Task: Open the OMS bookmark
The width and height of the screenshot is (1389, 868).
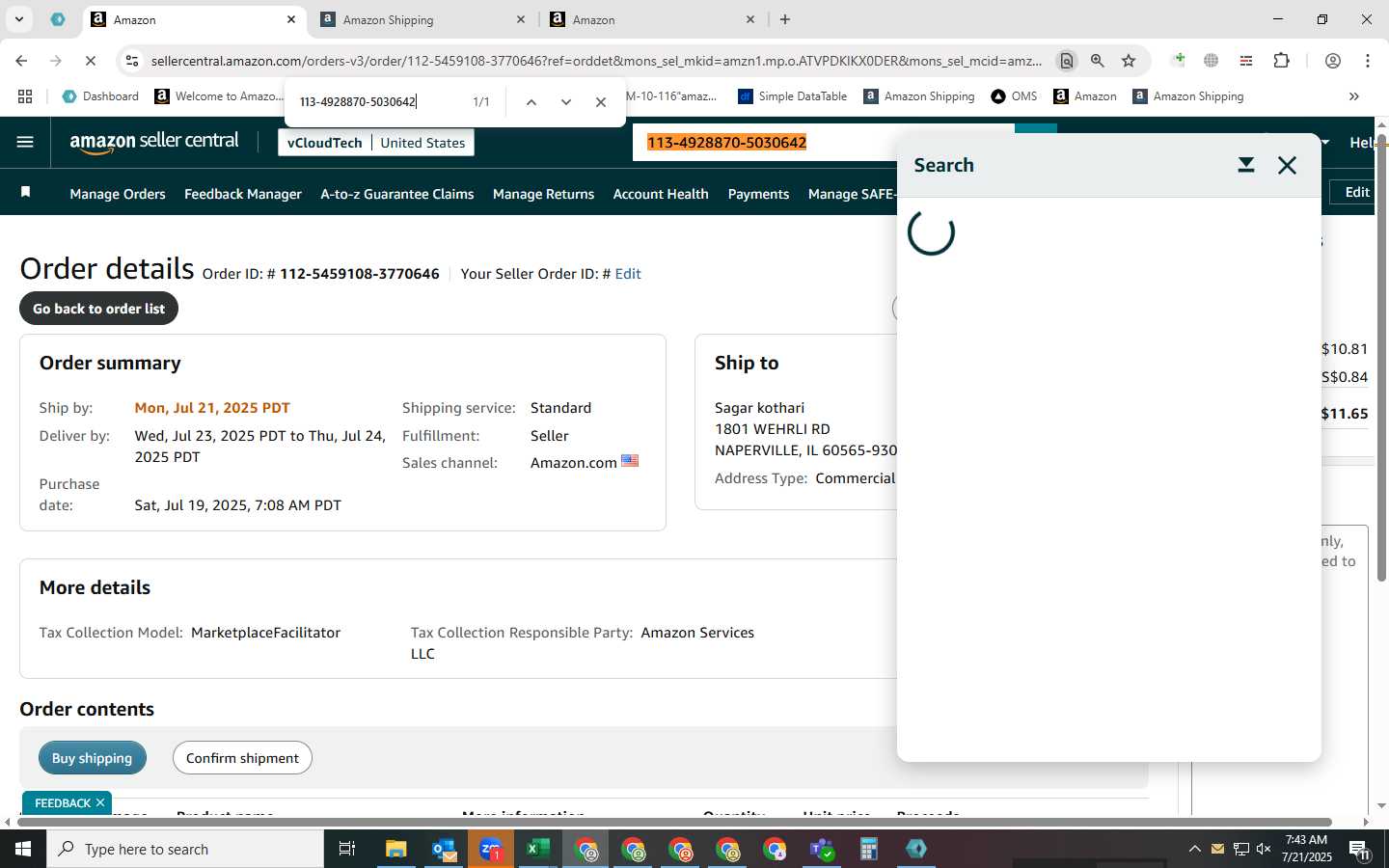Action: 1014,96
